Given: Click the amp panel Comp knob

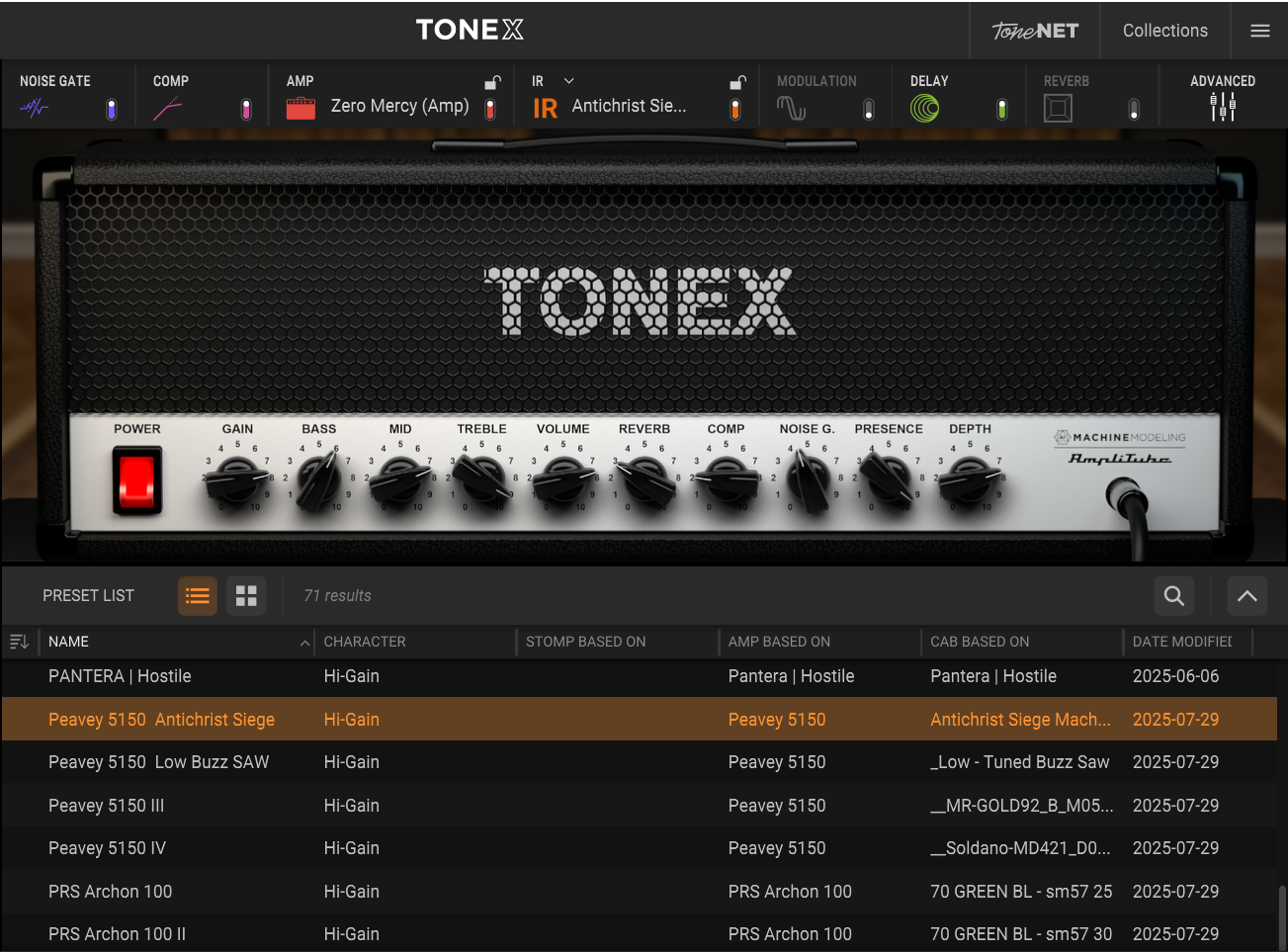Looking at the screenshot, I should pyautogui.click(x=726, y=481).
